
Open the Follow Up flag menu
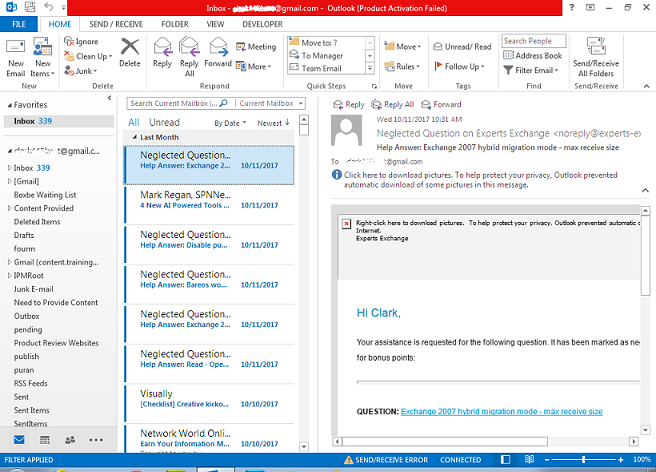tap(459, 66)
